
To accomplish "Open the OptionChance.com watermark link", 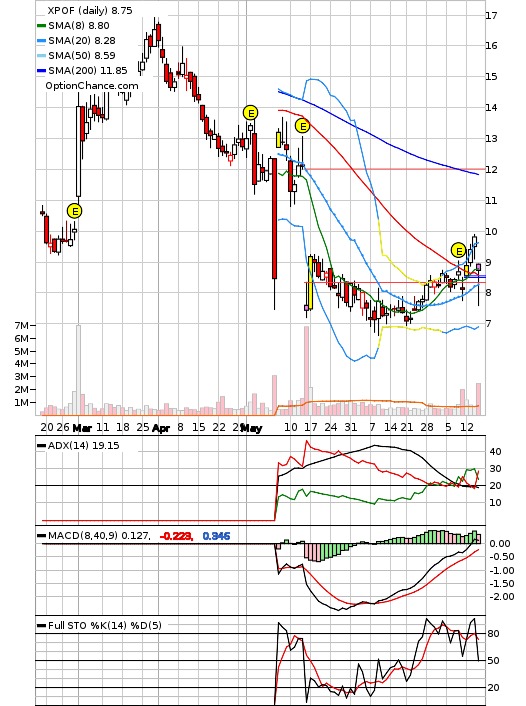I will click(x=92, y=86).
